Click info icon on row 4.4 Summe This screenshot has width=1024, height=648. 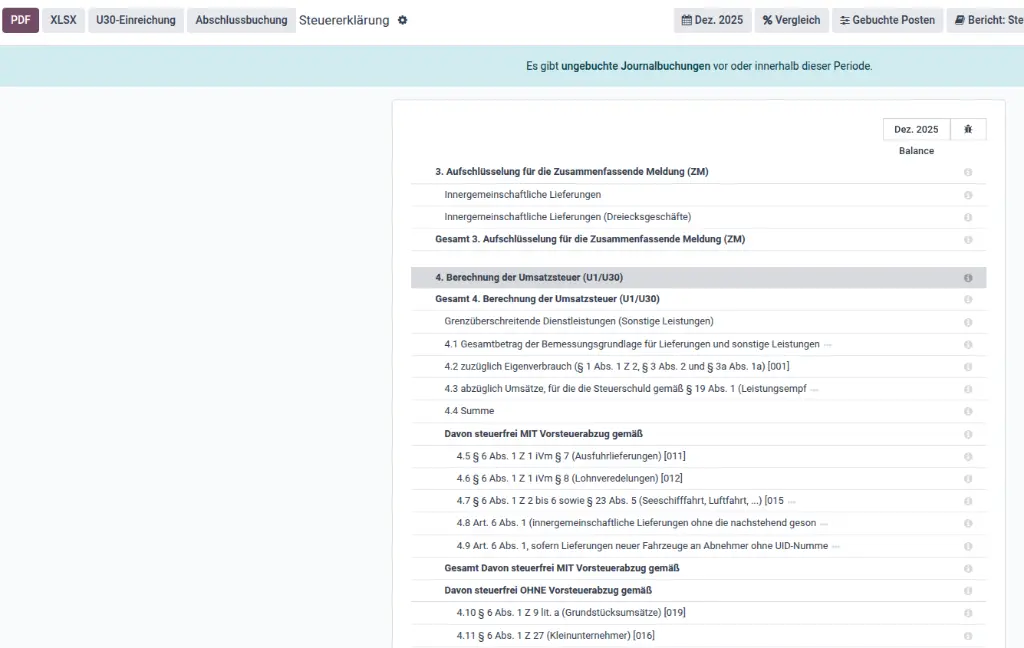pos(968,411)
